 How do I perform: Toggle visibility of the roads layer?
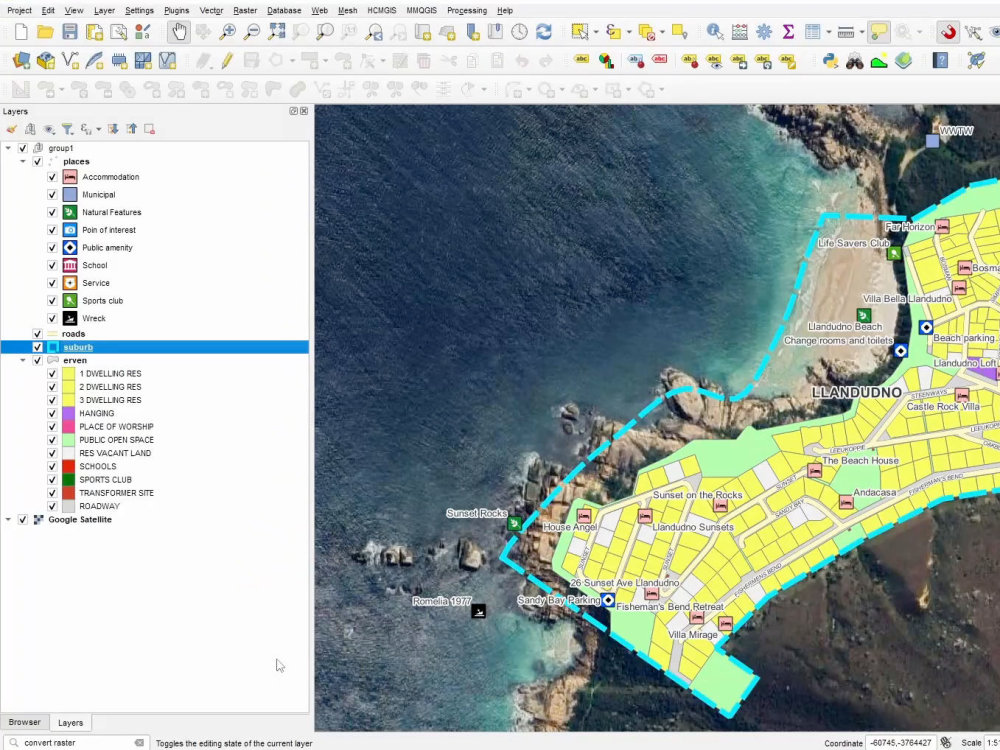(37, 334)
